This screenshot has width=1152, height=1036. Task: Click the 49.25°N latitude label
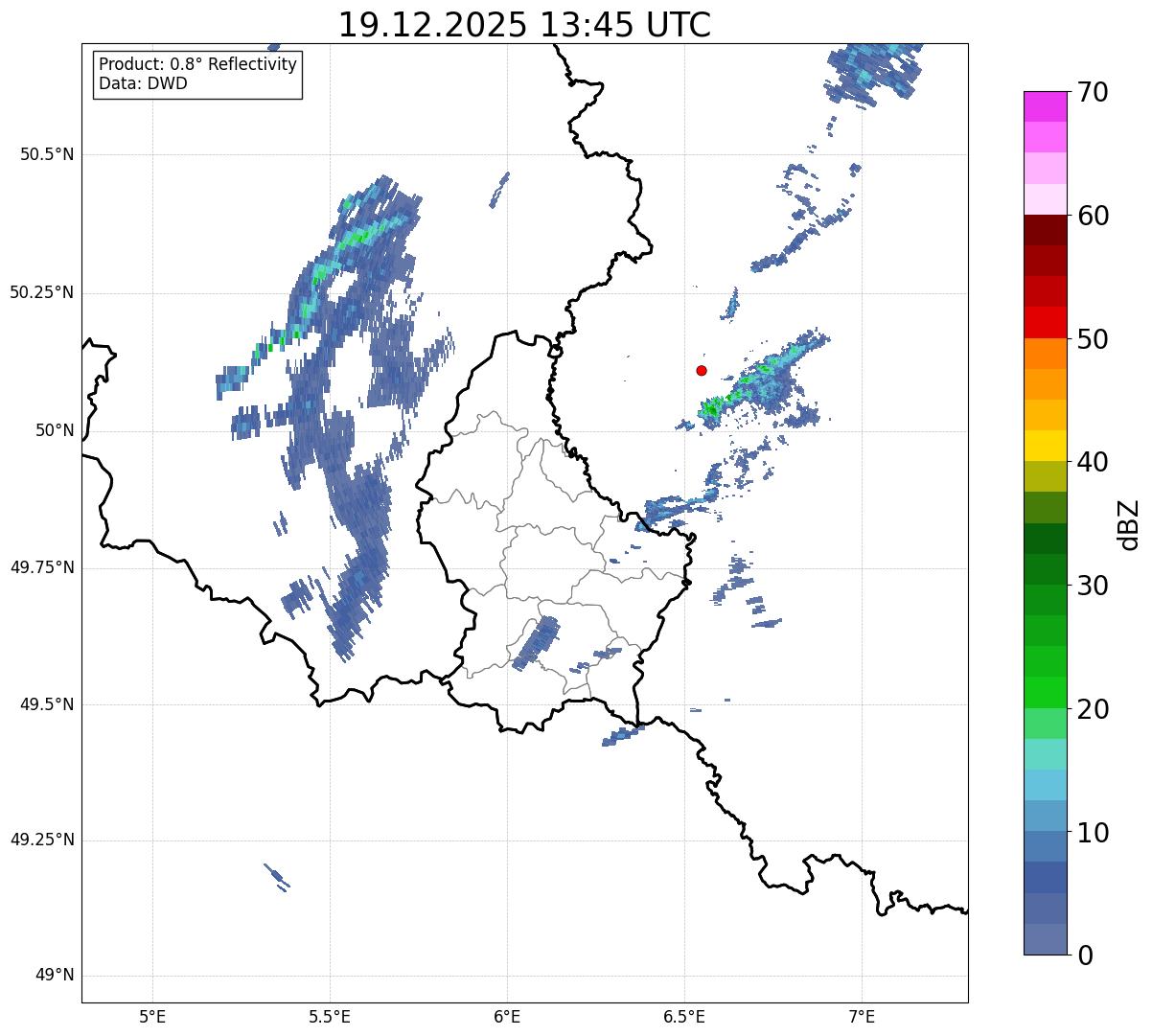(x=42, y=840)
